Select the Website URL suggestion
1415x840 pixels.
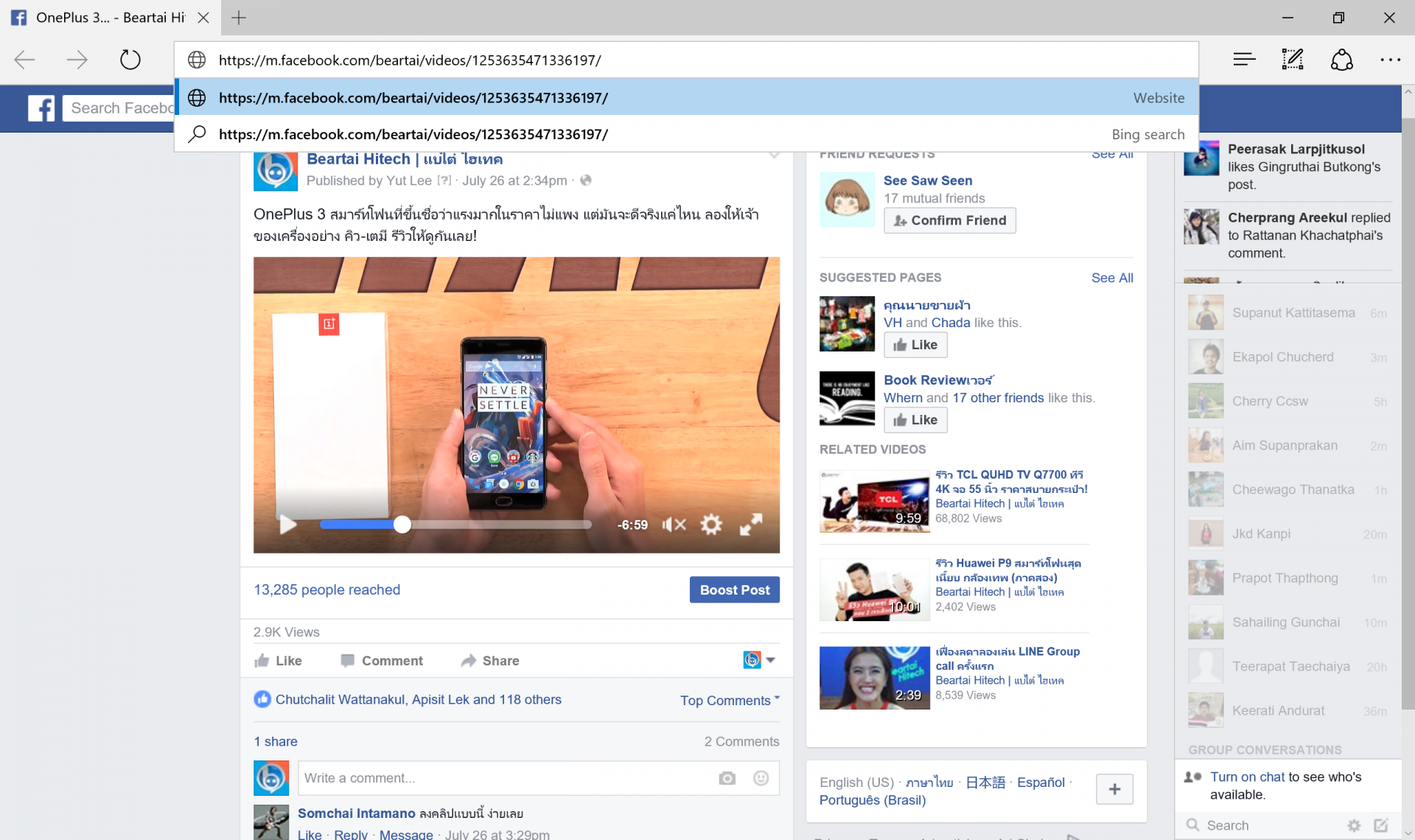pyautogui.click(x=686, y=97)
